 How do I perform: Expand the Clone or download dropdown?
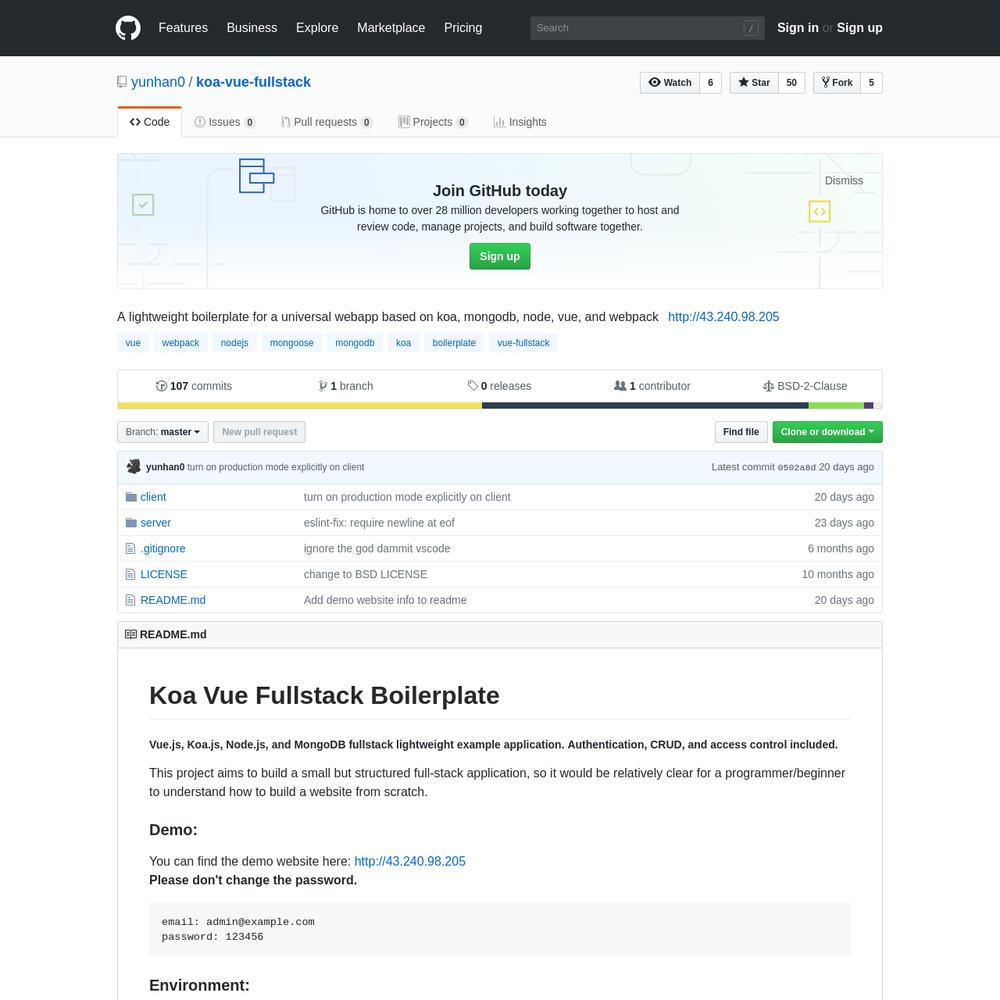827,432
